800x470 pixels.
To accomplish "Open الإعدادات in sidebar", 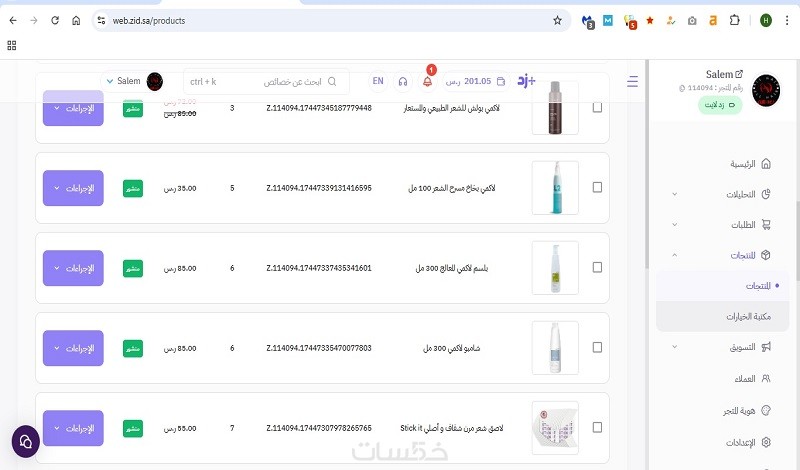I will tap(748, 442).
